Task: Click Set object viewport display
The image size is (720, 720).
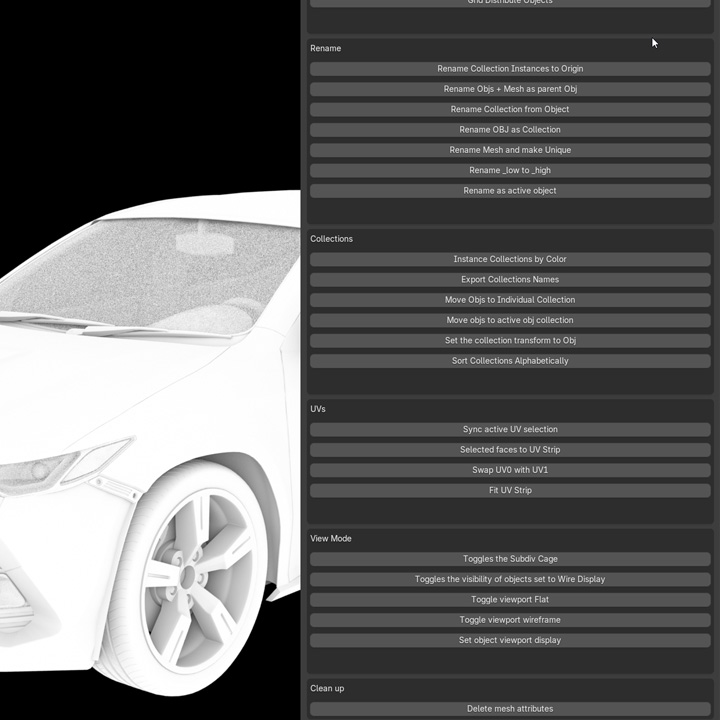Action: coord(510,640)
